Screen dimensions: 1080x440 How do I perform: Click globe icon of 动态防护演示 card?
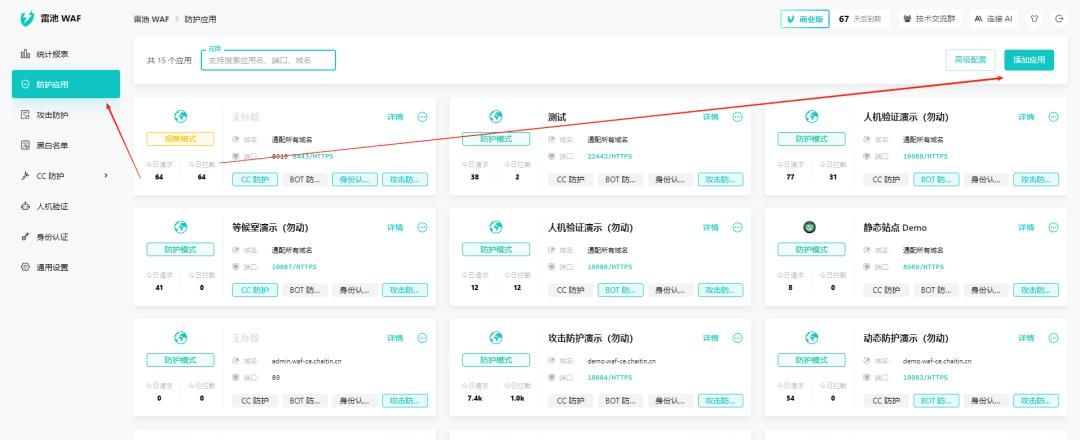[x=812, y=337]
